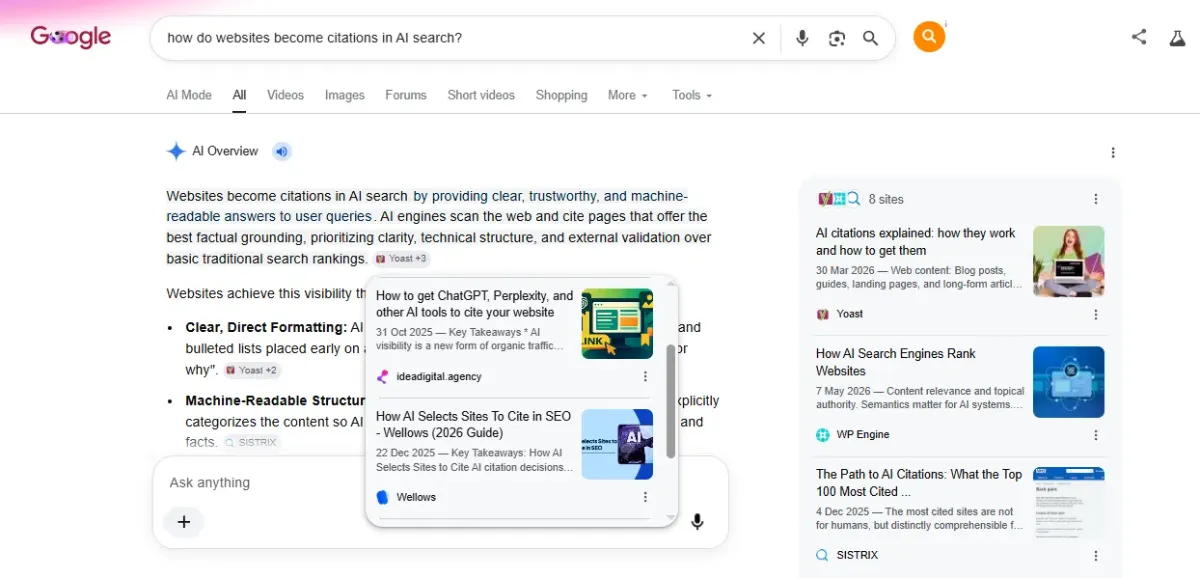Click the SISTRIX citation chip
This screenshot has height=578, width=1200.
(x=252, y=442)
